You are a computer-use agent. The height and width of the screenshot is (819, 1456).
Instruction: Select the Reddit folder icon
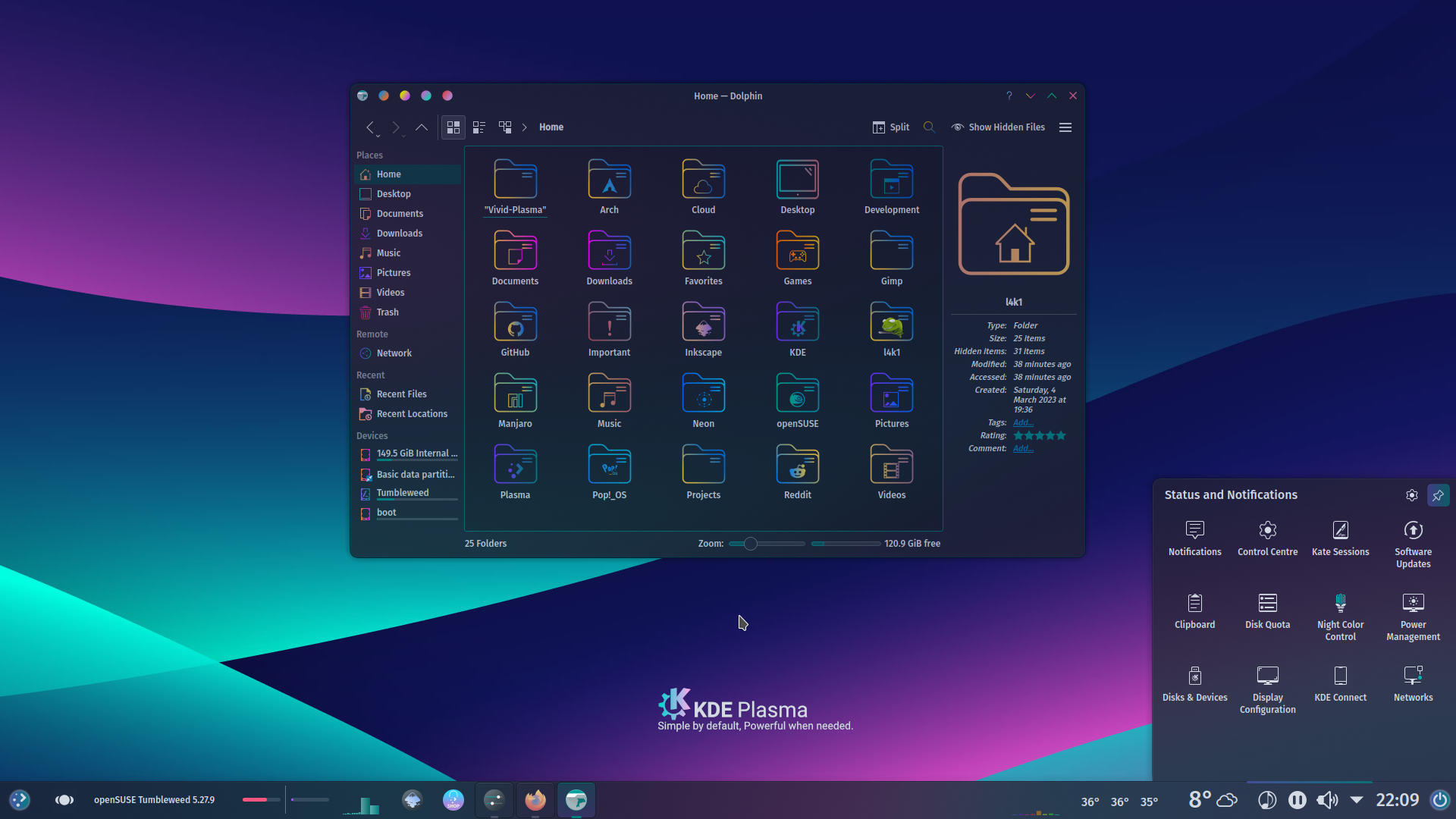797,464
